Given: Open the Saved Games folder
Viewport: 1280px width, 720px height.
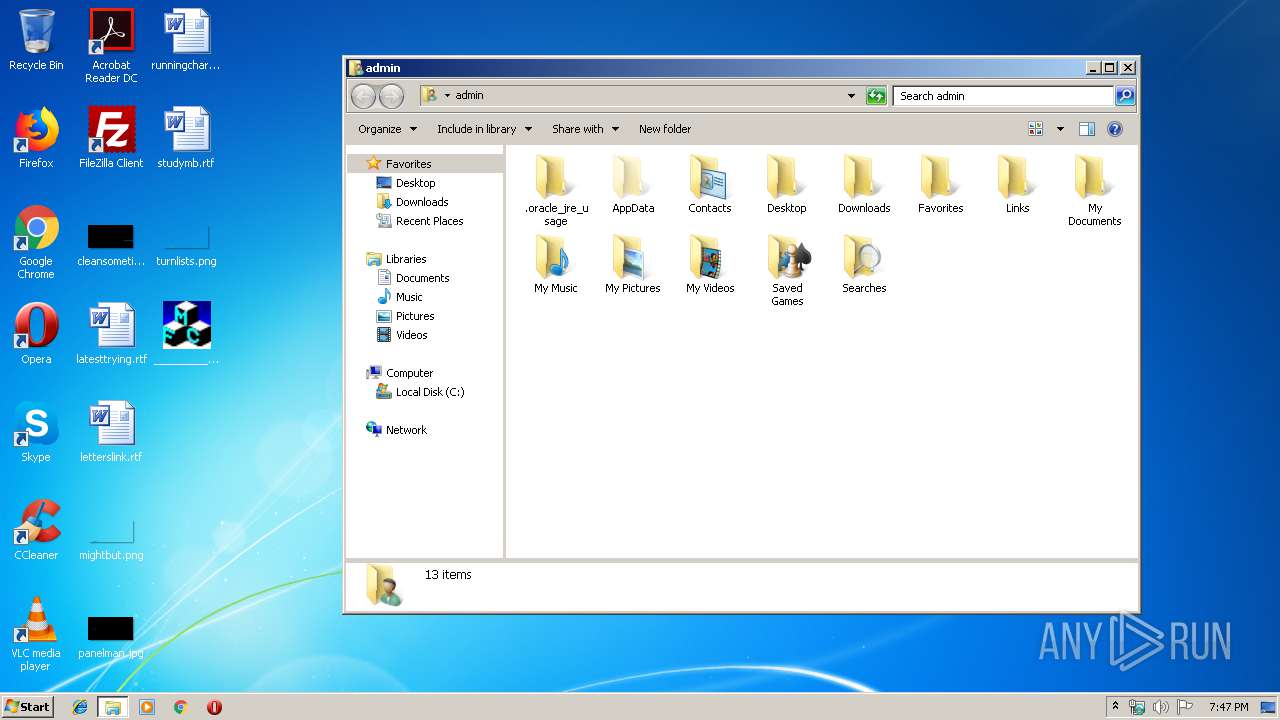Looking at the screenshot, I should click(787, 270).
